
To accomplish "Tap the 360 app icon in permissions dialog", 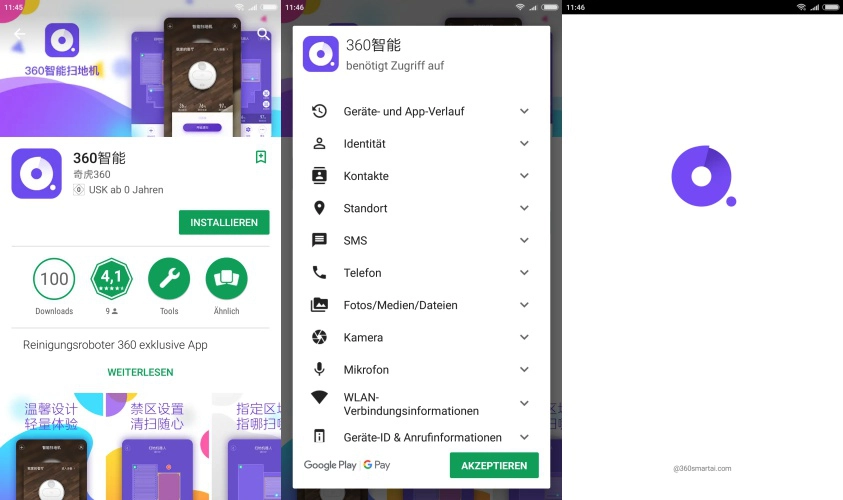I will pos(321,54).
